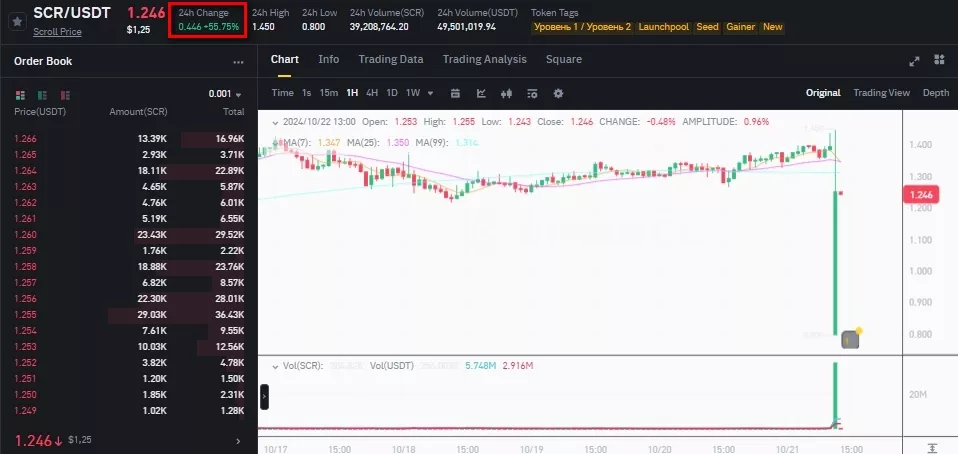958x454 pixels.
Task: Click the side panel collapse handle beside the volume chart
Action: (x=264, y=397)
